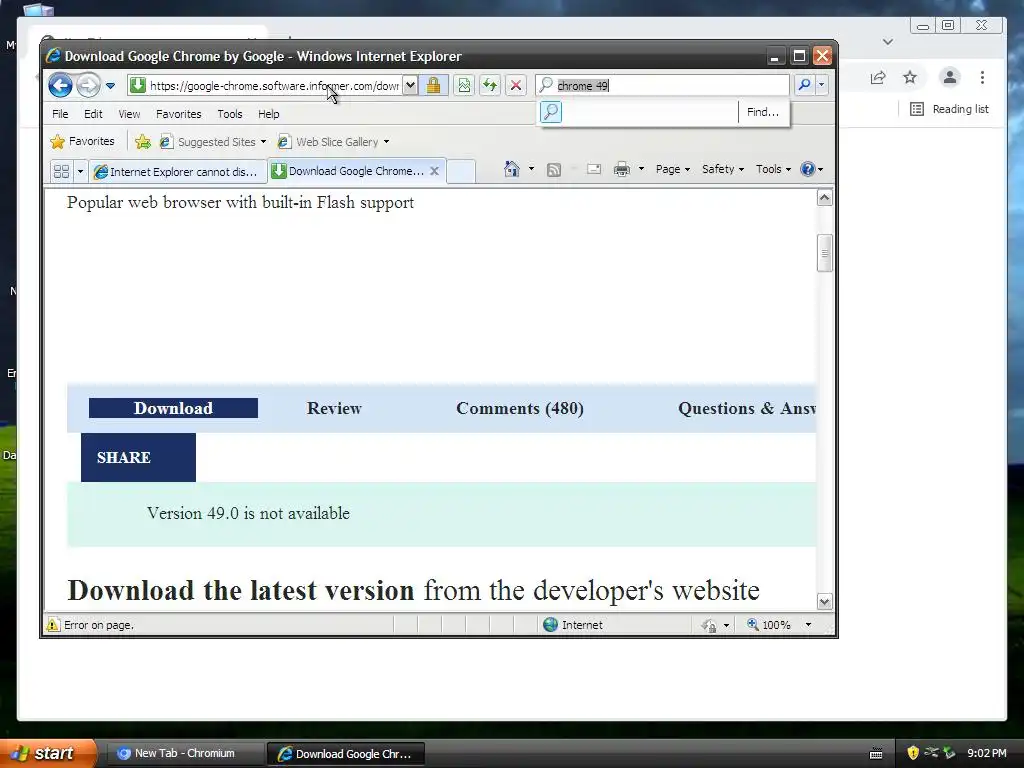Click the padlock security report icon

click(x=434, y=85)
